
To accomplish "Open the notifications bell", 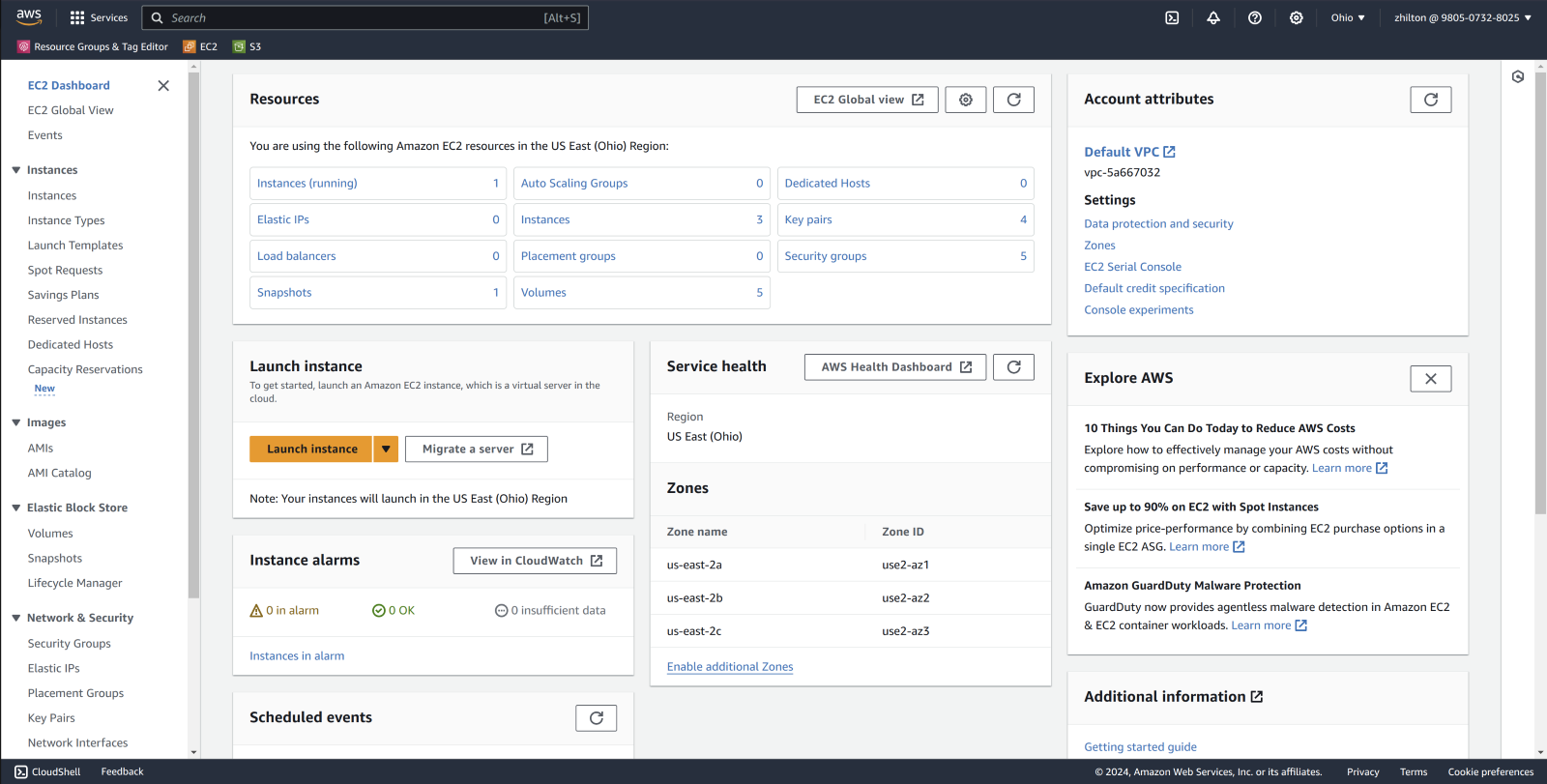I will pyautogui.click(x=1213, y=17).
